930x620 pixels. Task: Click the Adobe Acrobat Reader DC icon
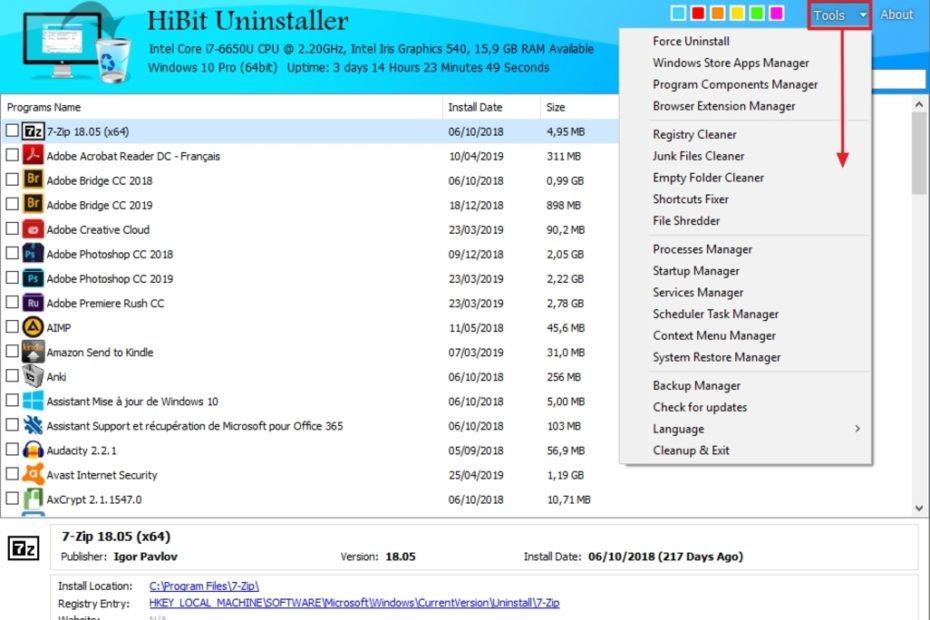click(x=33, y=155)
